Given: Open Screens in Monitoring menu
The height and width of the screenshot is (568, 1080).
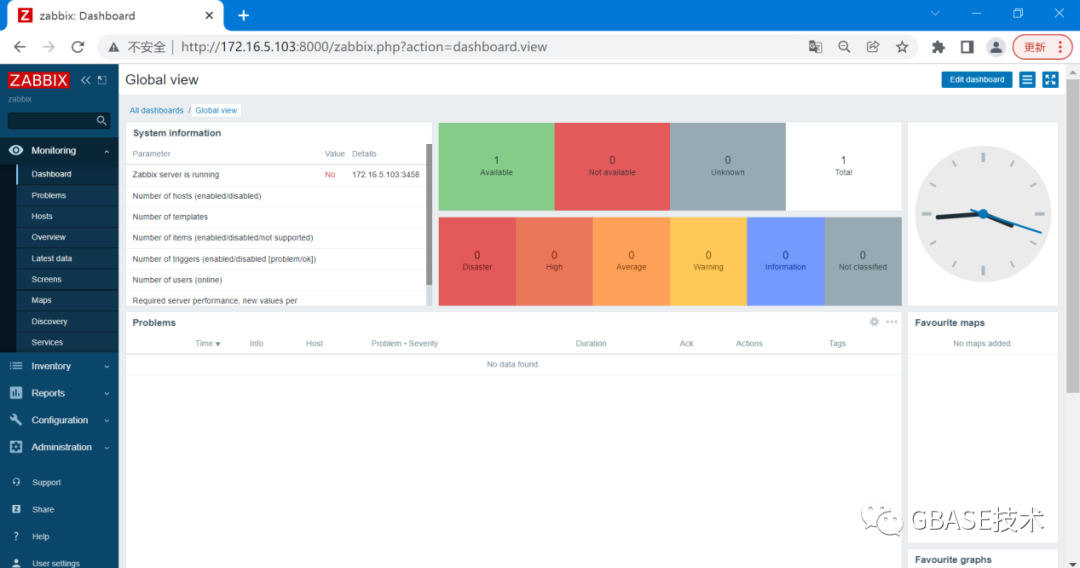Looking at the screenshot, I should pyautogui.click(x=68, y=279).
